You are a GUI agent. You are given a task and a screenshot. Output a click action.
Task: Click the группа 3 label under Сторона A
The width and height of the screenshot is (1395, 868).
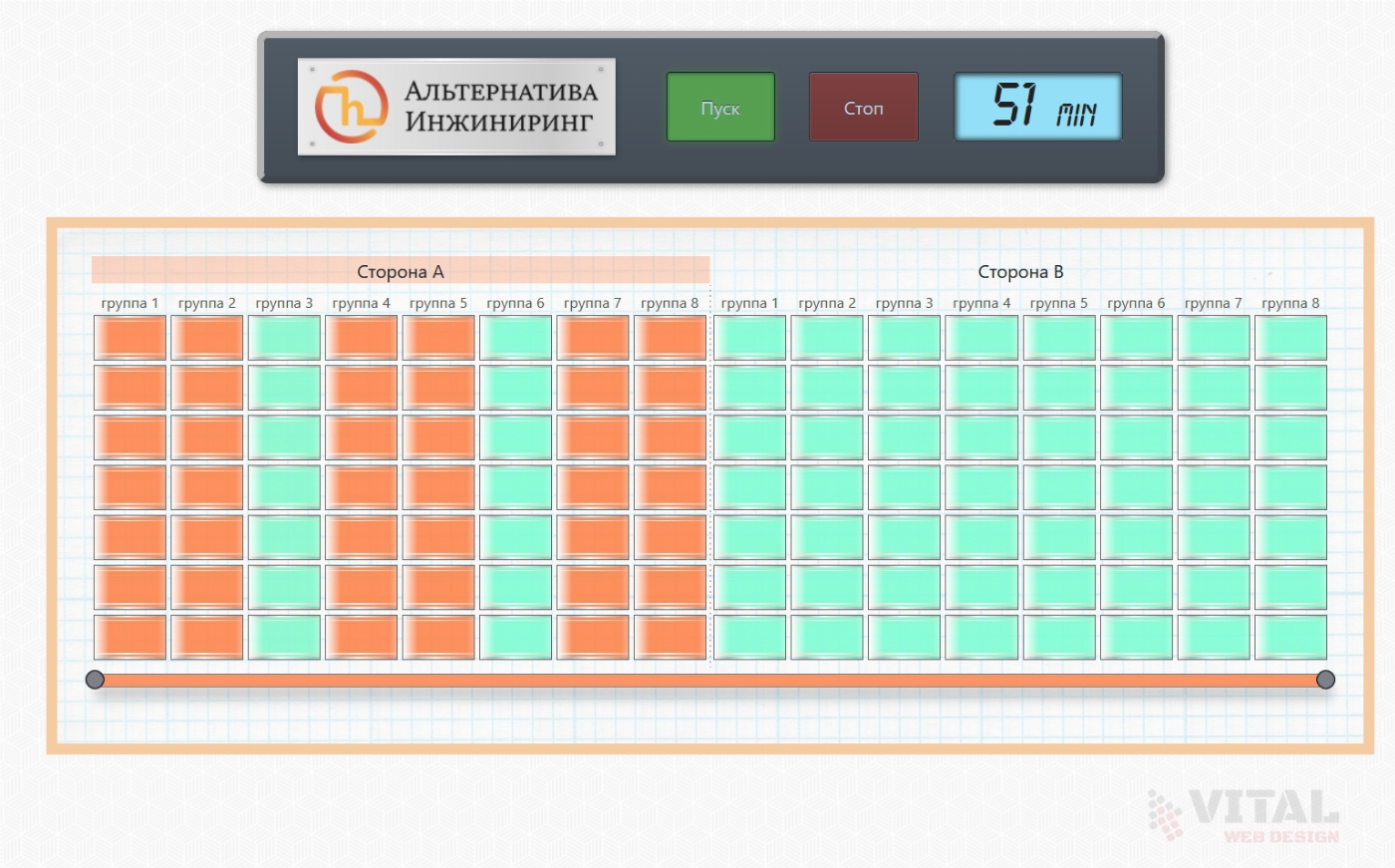[284, 303]
